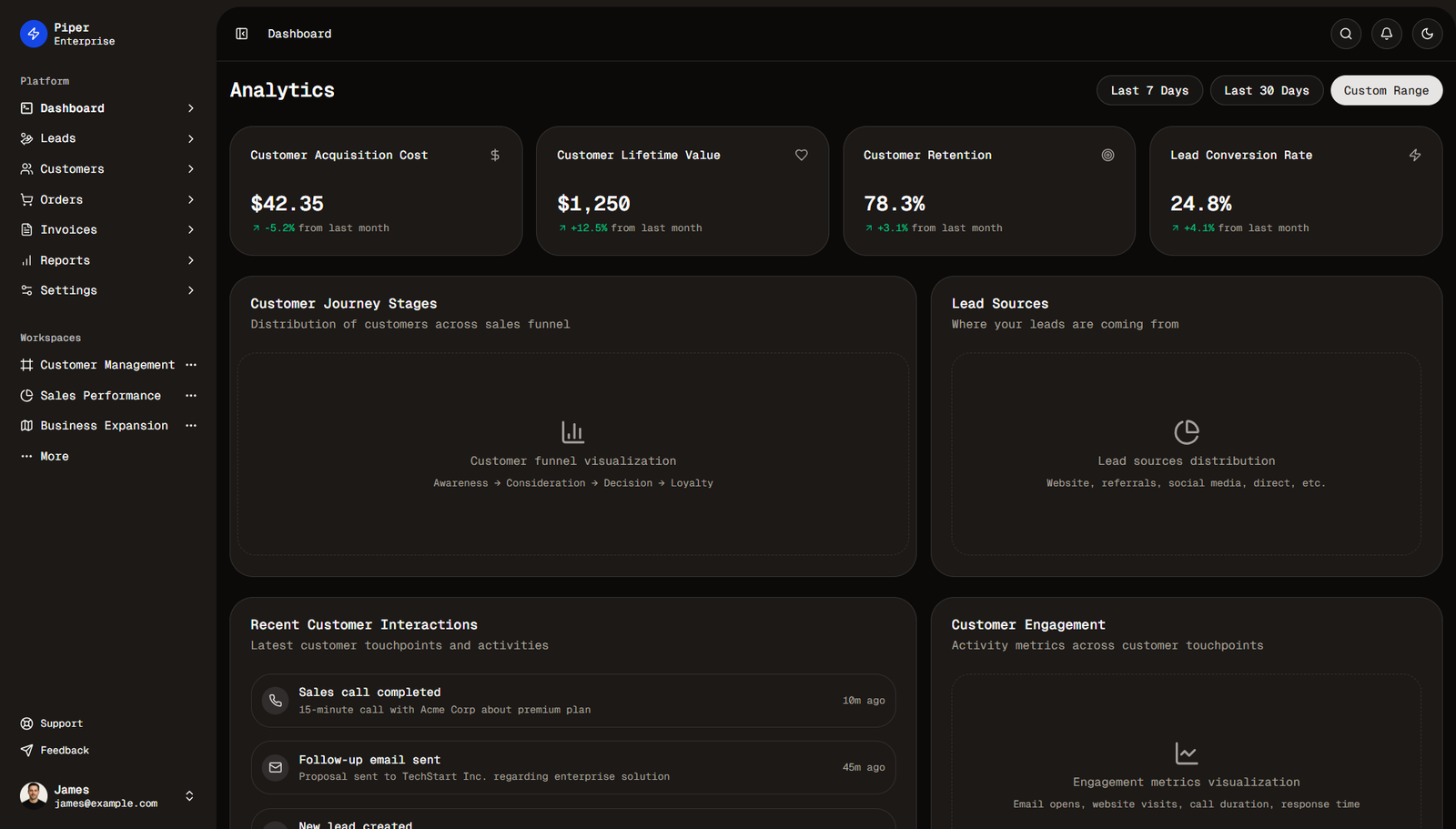Click the dollar icon on Acquisition Cost card
Viewport: 1456px width, 829px height.
(495, 156)
